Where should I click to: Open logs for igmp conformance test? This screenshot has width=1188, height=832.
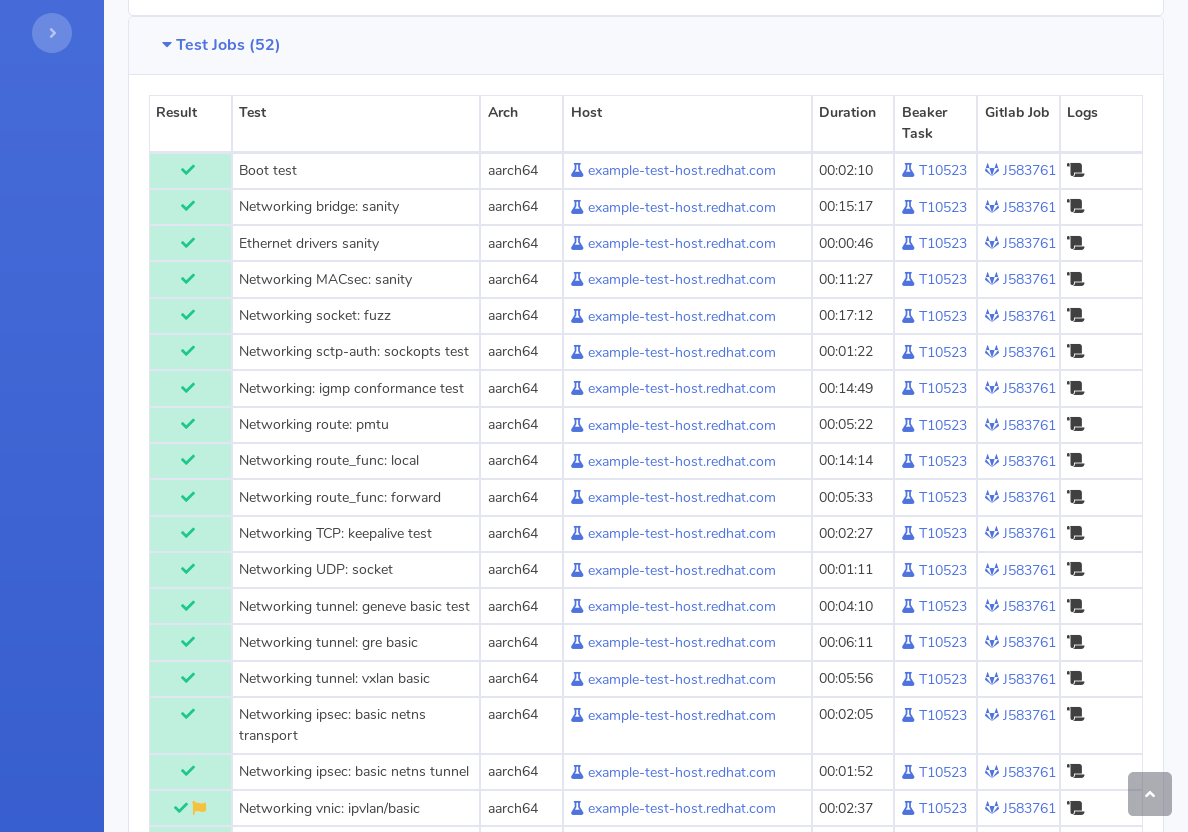coord(1075,388)
